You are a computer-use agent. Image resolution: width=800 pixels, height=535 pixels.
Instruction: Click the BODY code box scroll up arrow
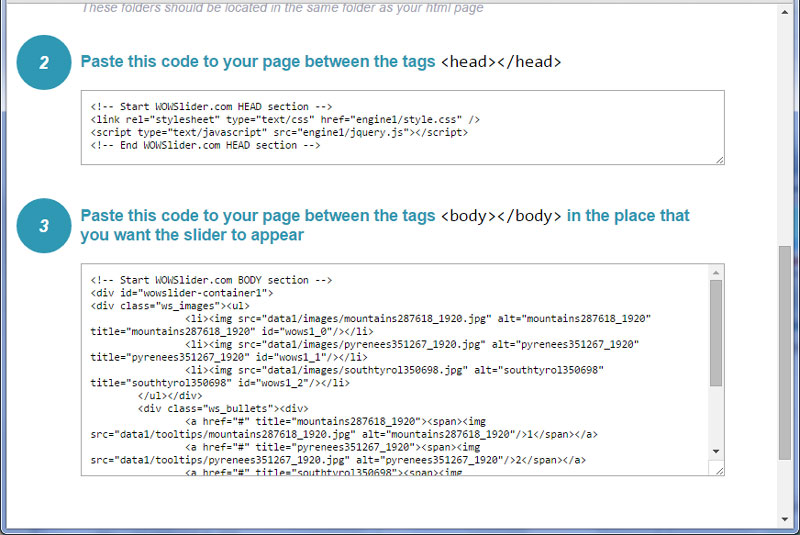pyautogui.click(x=716, y=273)
